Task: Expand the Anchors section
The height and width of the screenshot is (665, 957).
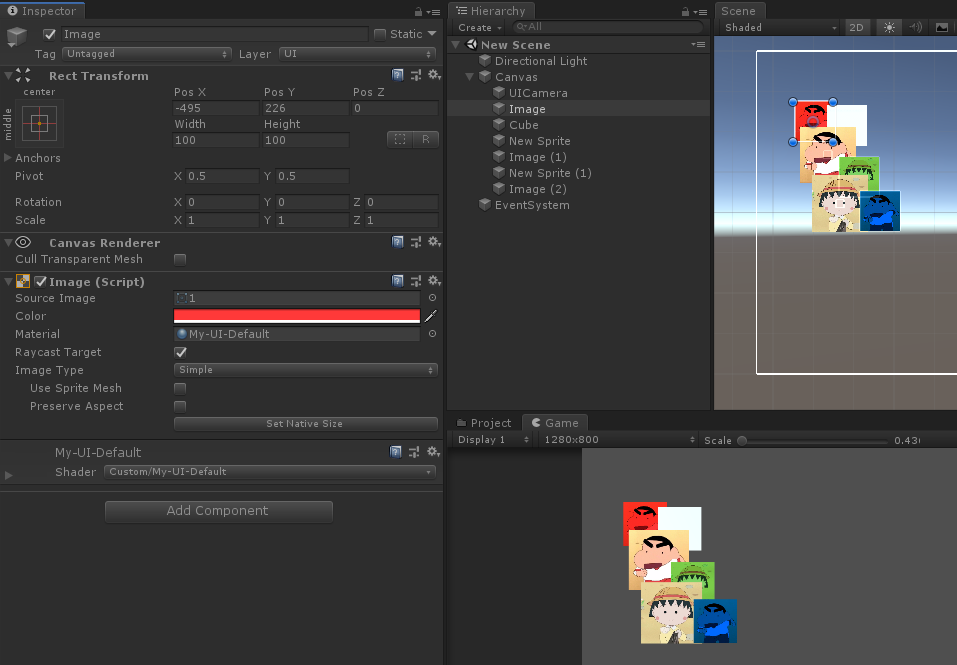Action: click(8, 158)
